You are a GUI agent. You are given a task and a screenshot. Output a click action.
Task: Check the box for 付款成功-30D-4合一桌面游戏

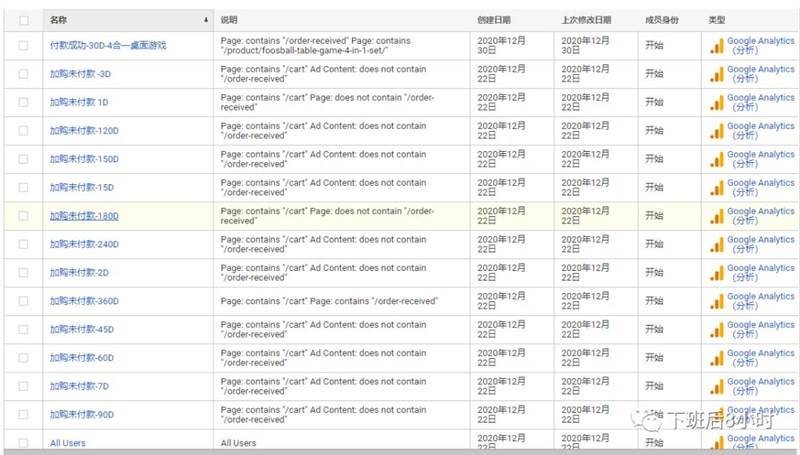(x=23, y=45)
